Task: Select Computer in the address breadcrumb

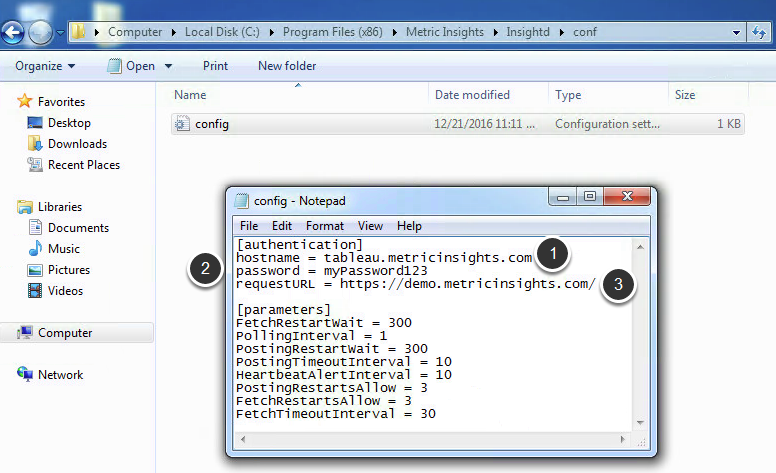Action: [x=135, y=32]
